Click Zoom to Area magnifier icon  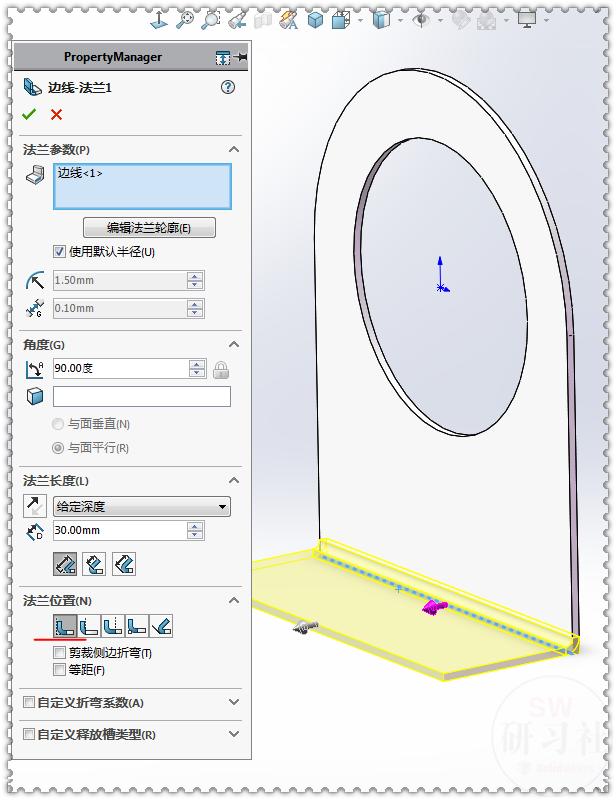(x=210, y=20)
